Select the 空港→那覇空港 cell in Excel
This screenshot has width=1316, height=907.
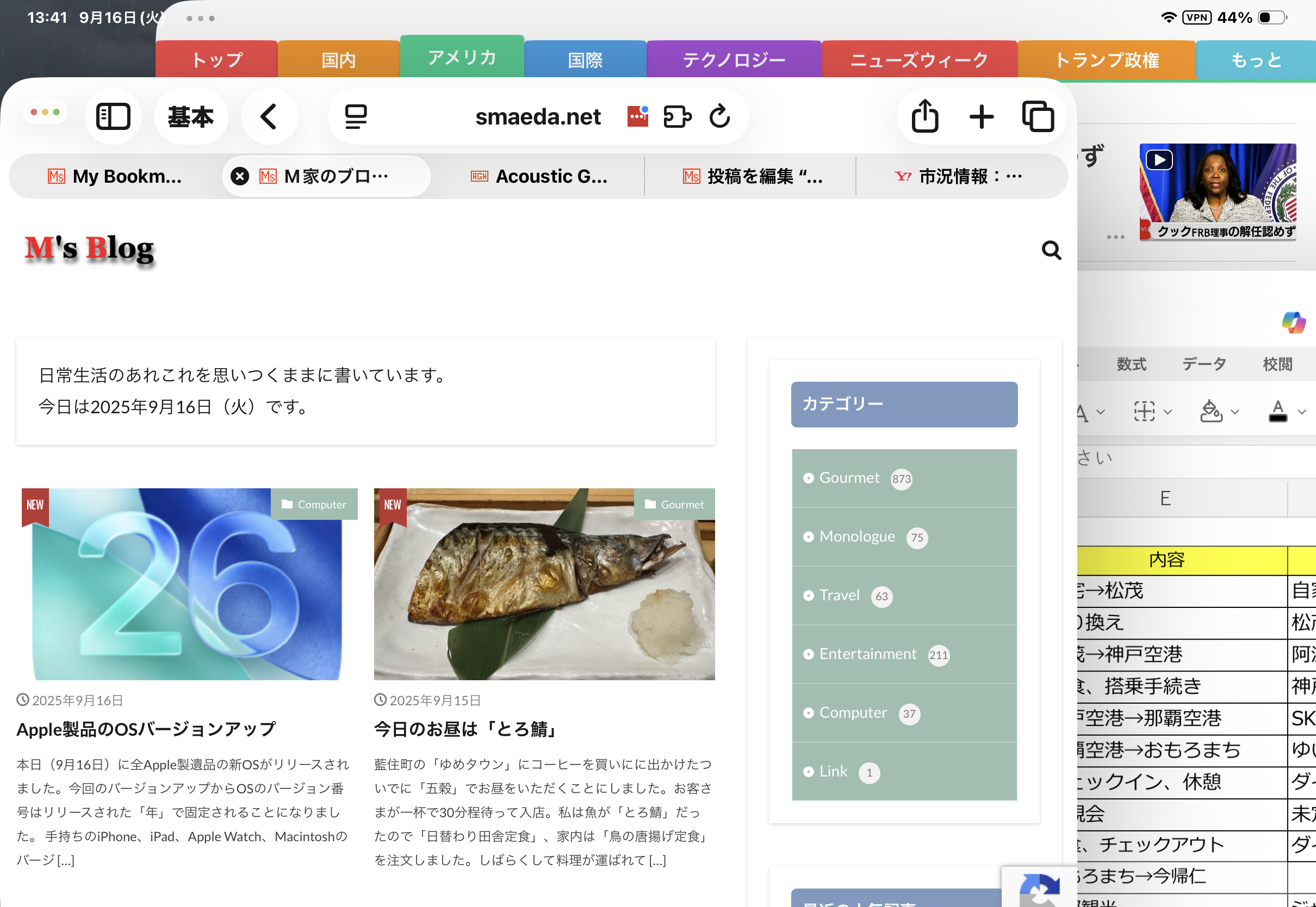1182,718
